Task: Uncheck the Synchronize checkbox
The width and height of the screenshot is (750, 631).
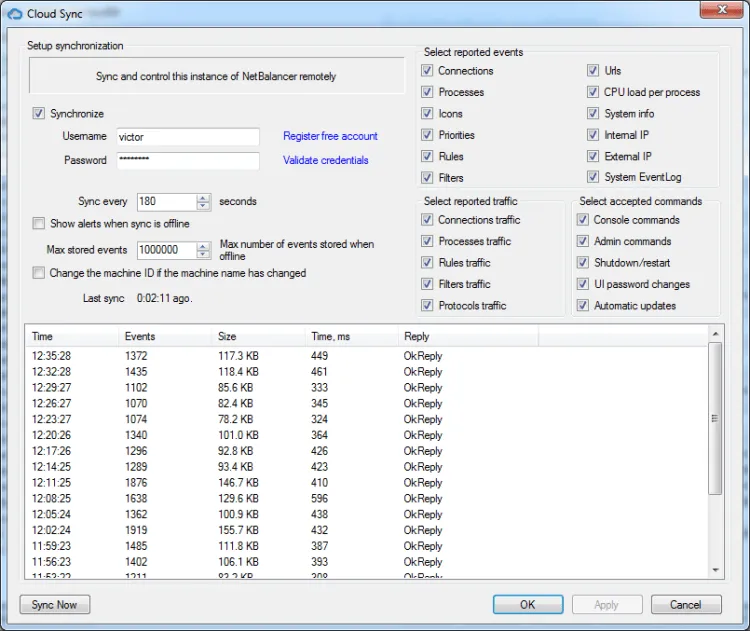Action: click(38, 113)
